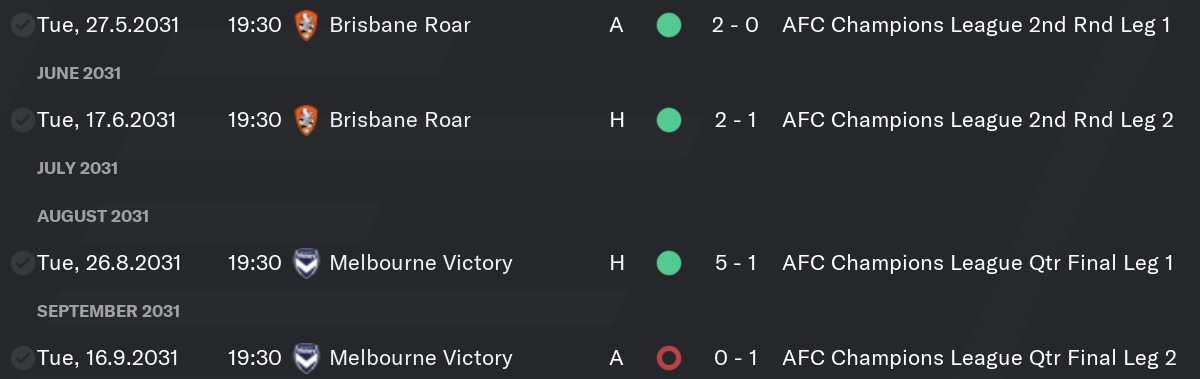Viewport: 1200px width, 379px height.
Task: Collapse the SEPTEMBER 2031 month header
Action: (x=108, y=311)
